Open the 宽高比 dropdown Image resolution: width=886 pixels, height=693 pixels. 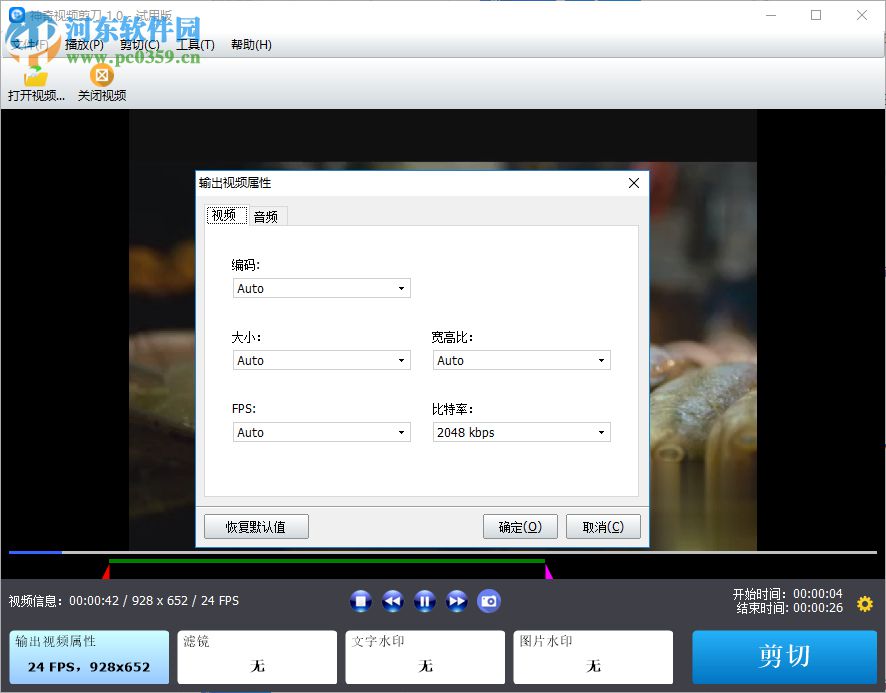point(522,360)
